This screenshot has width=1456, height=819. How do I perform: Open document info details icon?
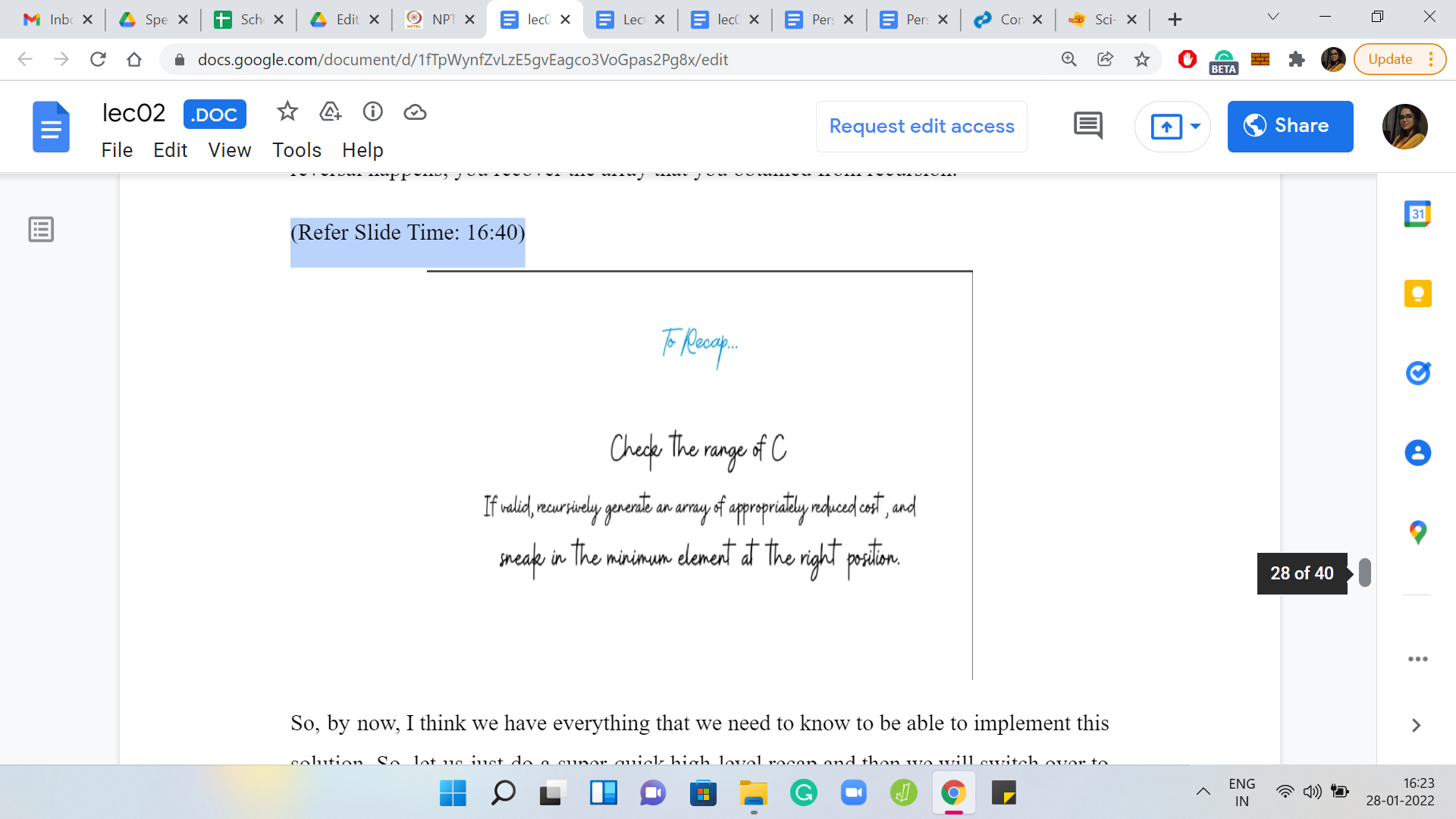click(x=372, y=112)
